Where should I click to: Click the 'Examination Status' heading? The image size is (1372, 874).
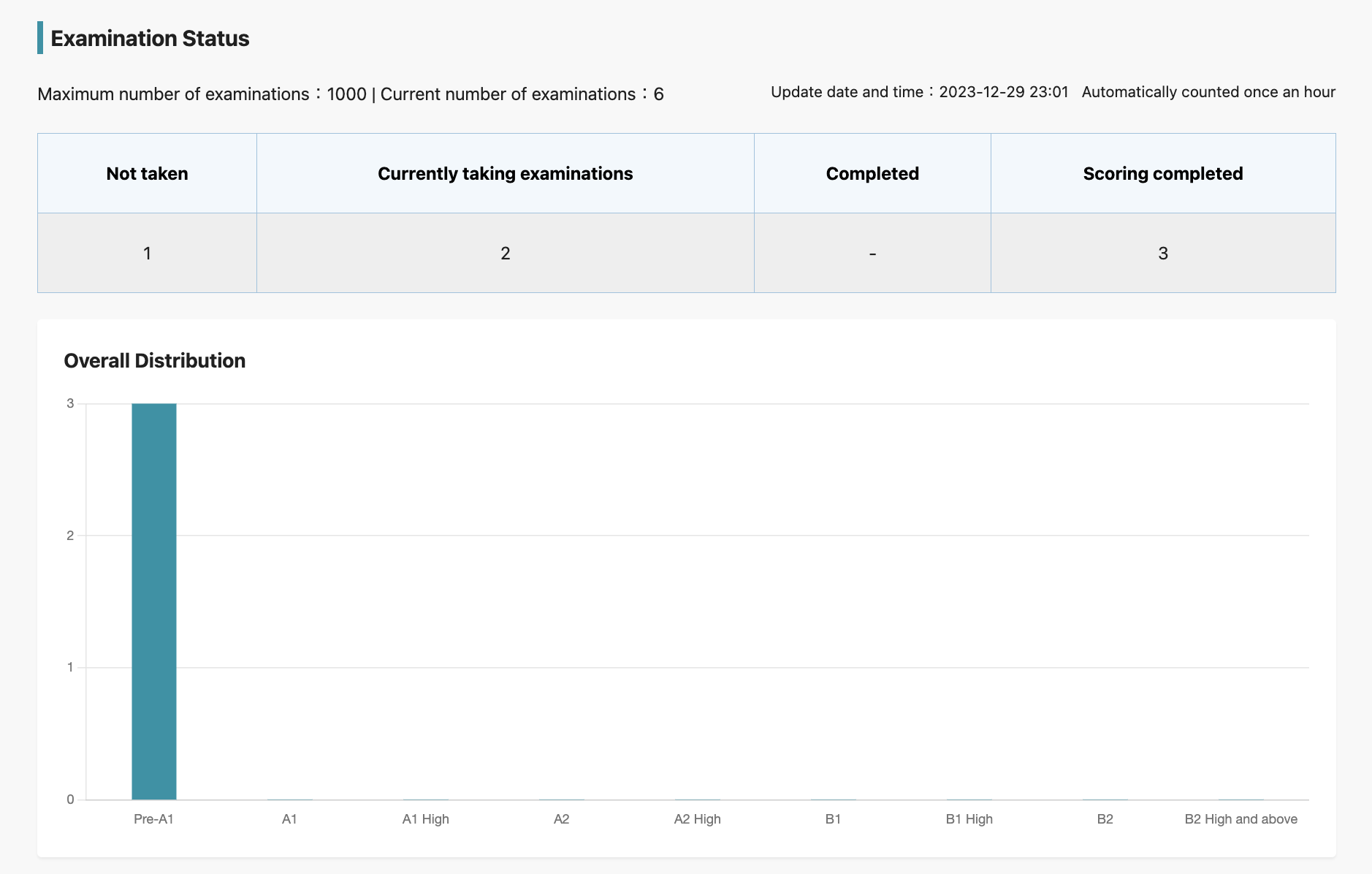point(149,38)
